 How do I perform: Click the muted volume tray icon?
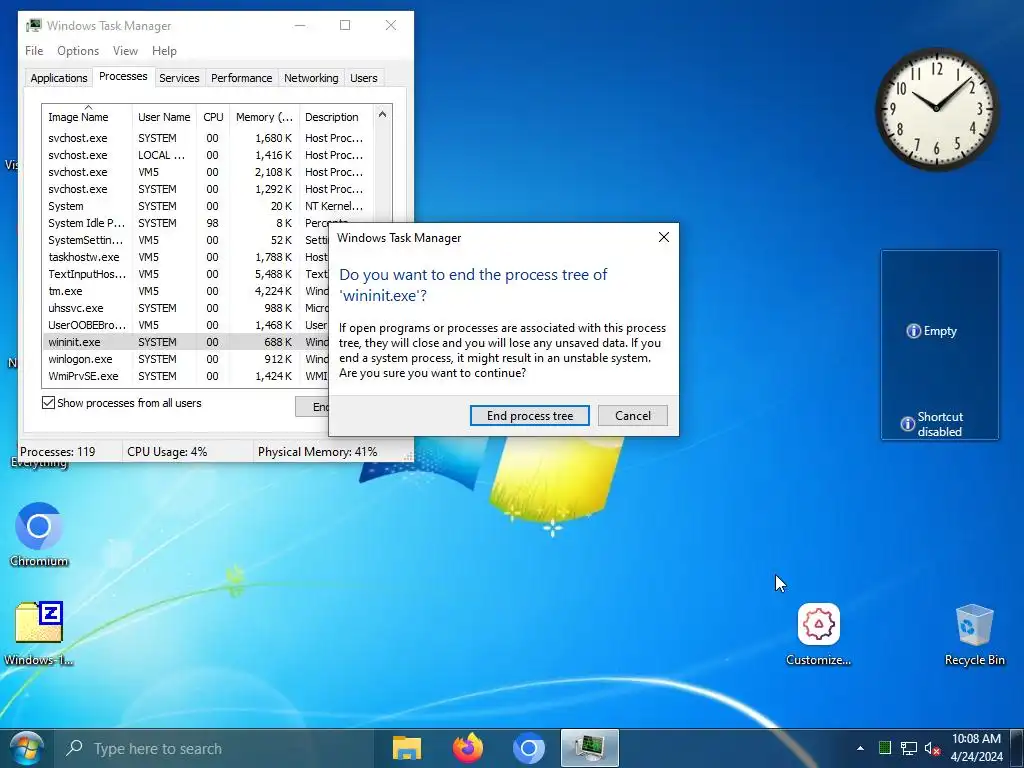(x=932, y=748)
